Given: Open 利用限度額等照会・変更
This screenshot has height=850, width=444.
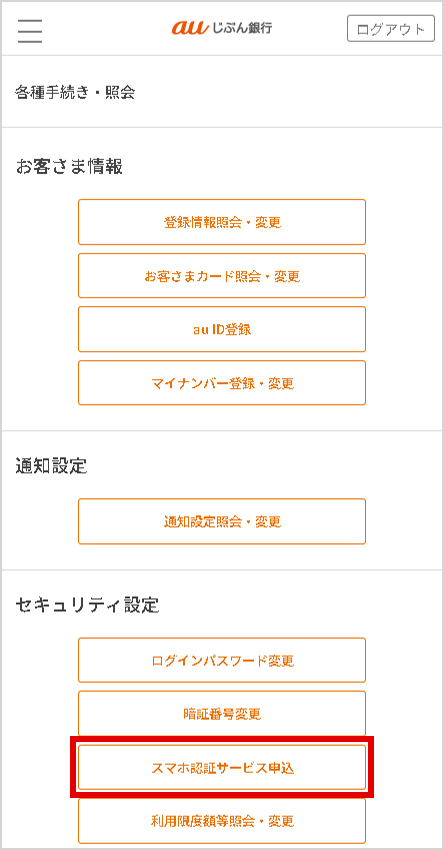Looking at the screenshot, I should coord(222,821).
